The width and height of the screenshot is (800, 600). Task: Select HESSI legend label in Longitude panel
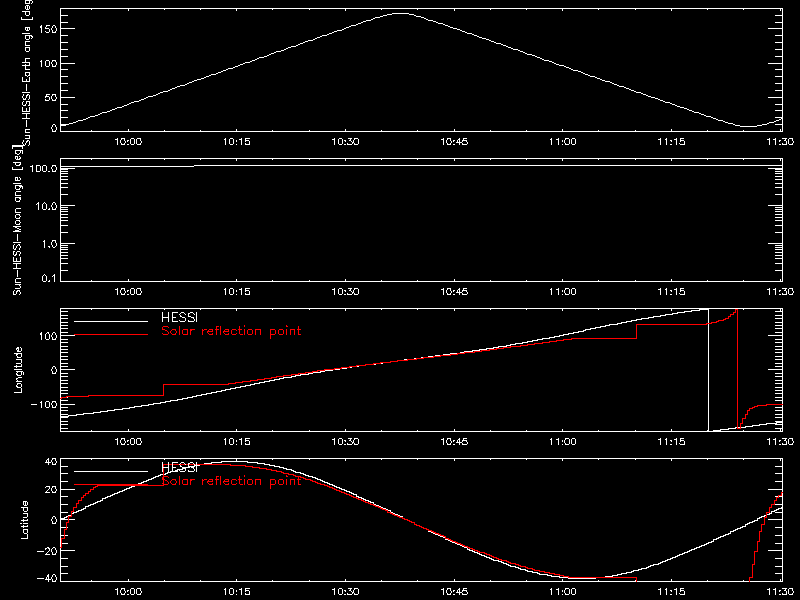[179, 317]
